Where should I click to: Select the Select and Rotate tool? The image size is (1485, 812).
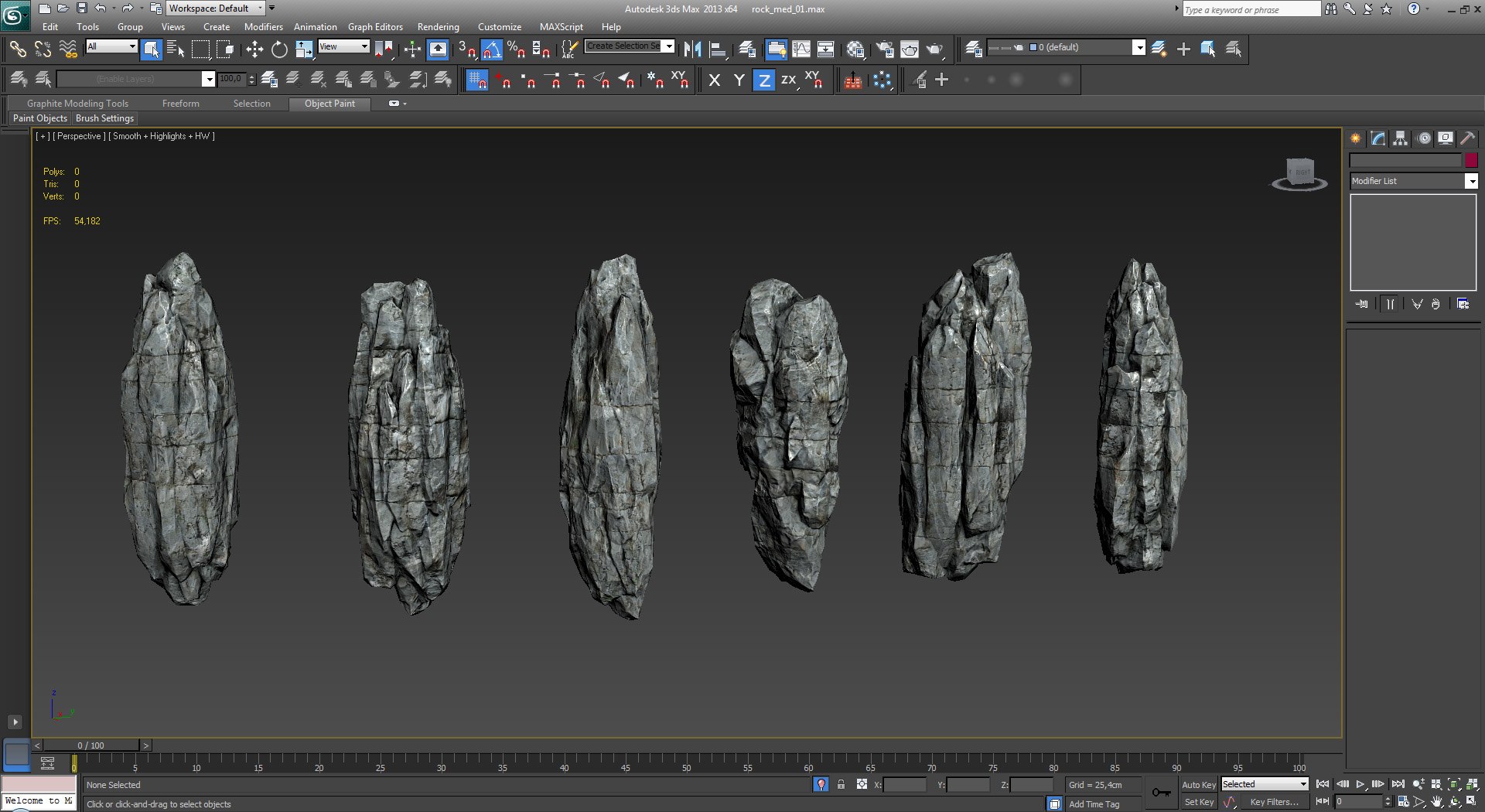click(279, 49)
